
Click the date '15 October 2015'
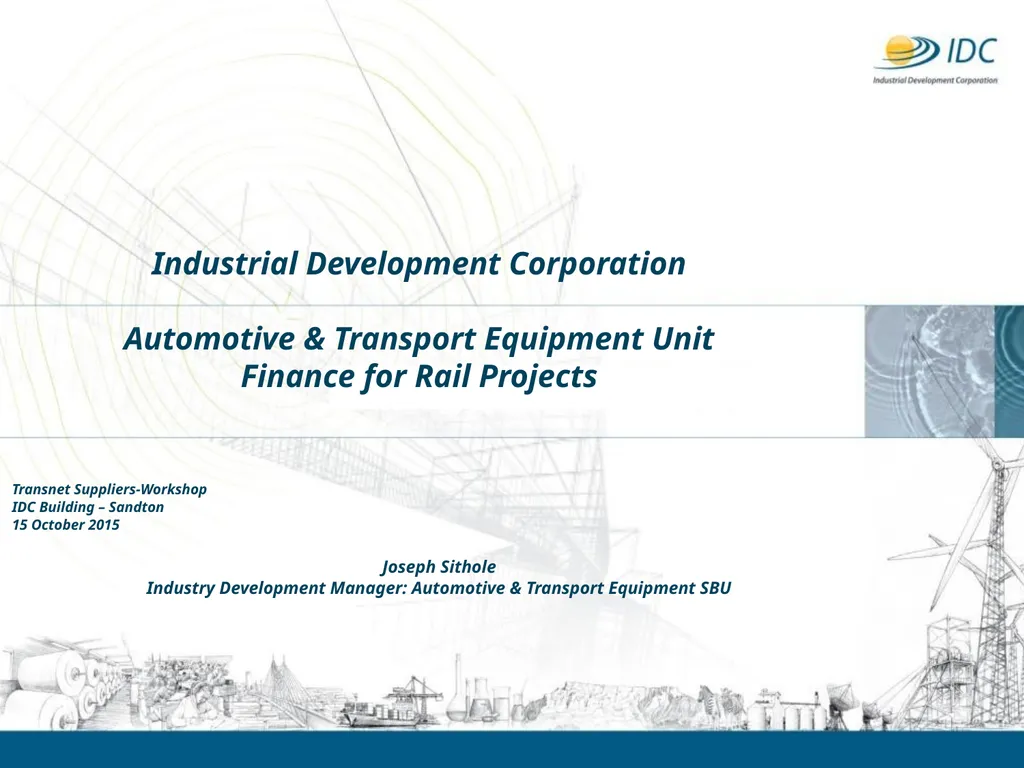point(66,524)
